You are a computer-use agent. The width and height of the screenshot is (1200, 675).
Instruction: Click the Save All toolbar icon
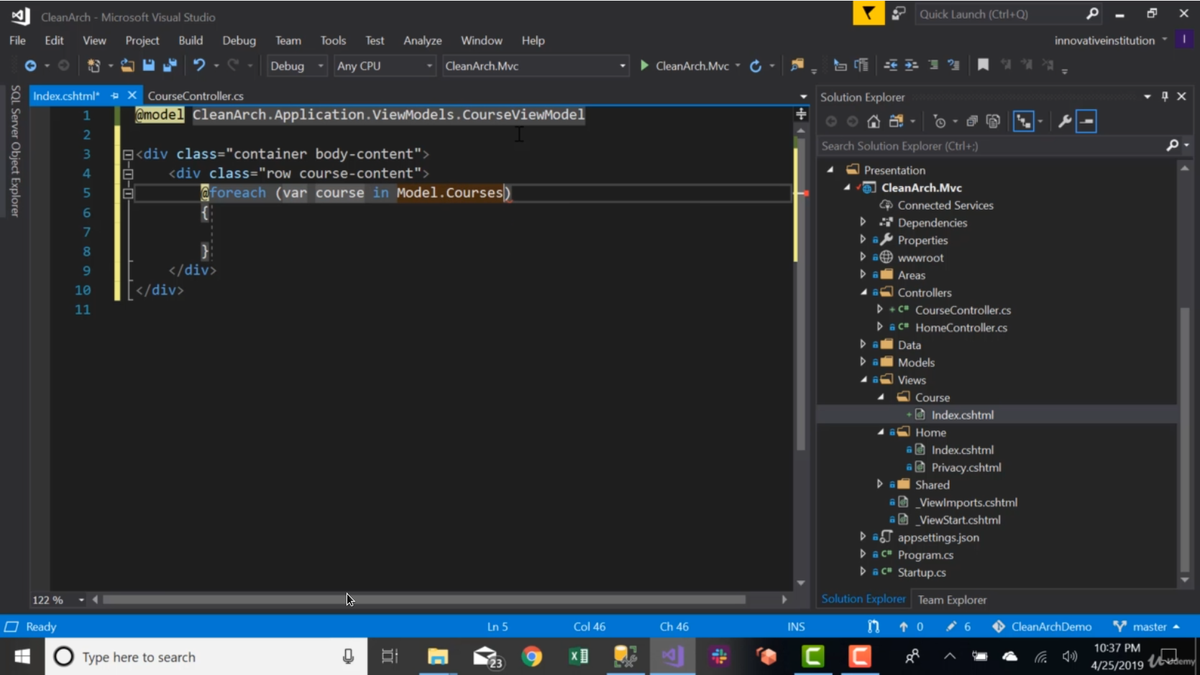[170, 66]
